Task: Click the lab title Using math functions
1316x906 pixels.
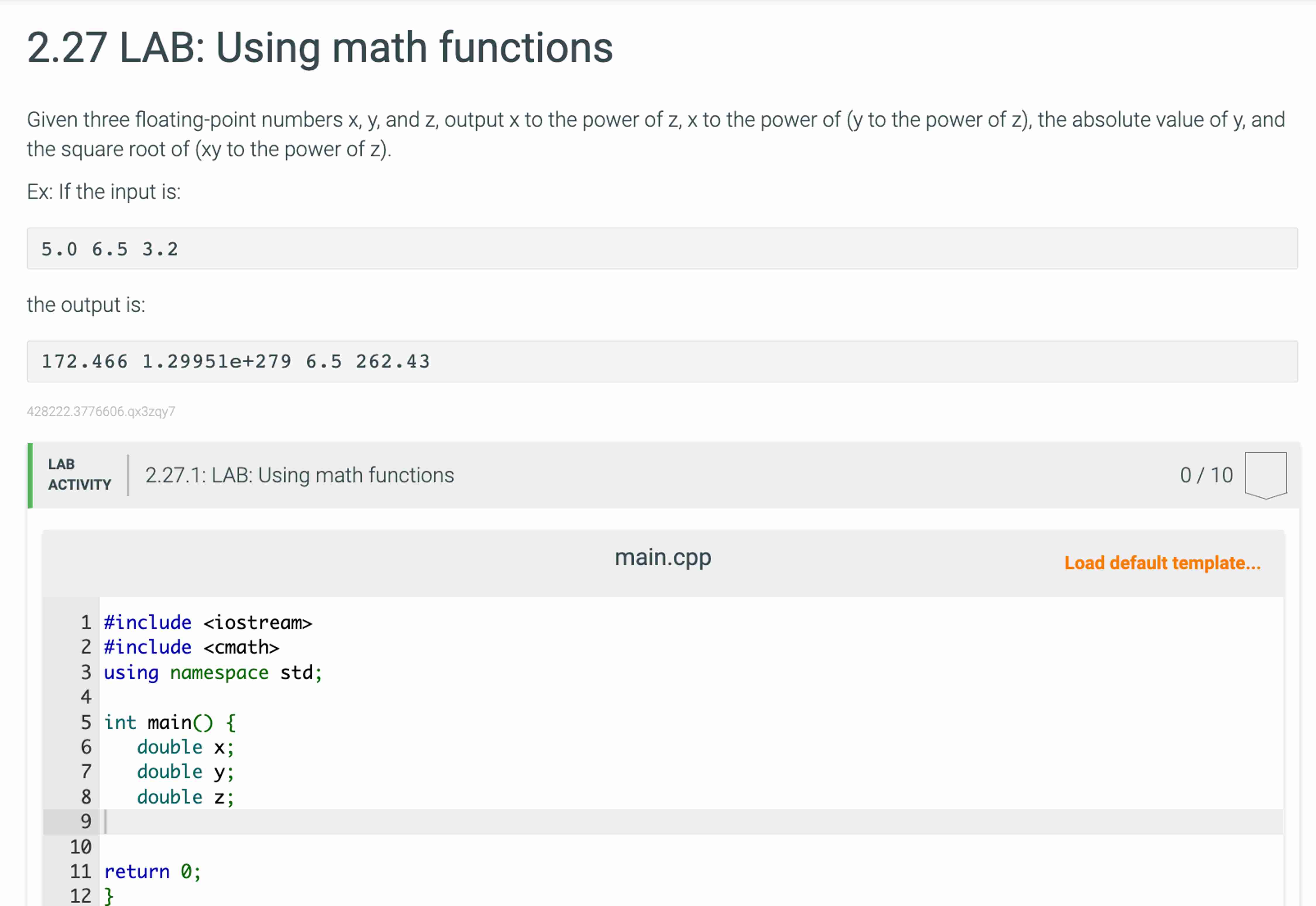Action: (319, 48)
